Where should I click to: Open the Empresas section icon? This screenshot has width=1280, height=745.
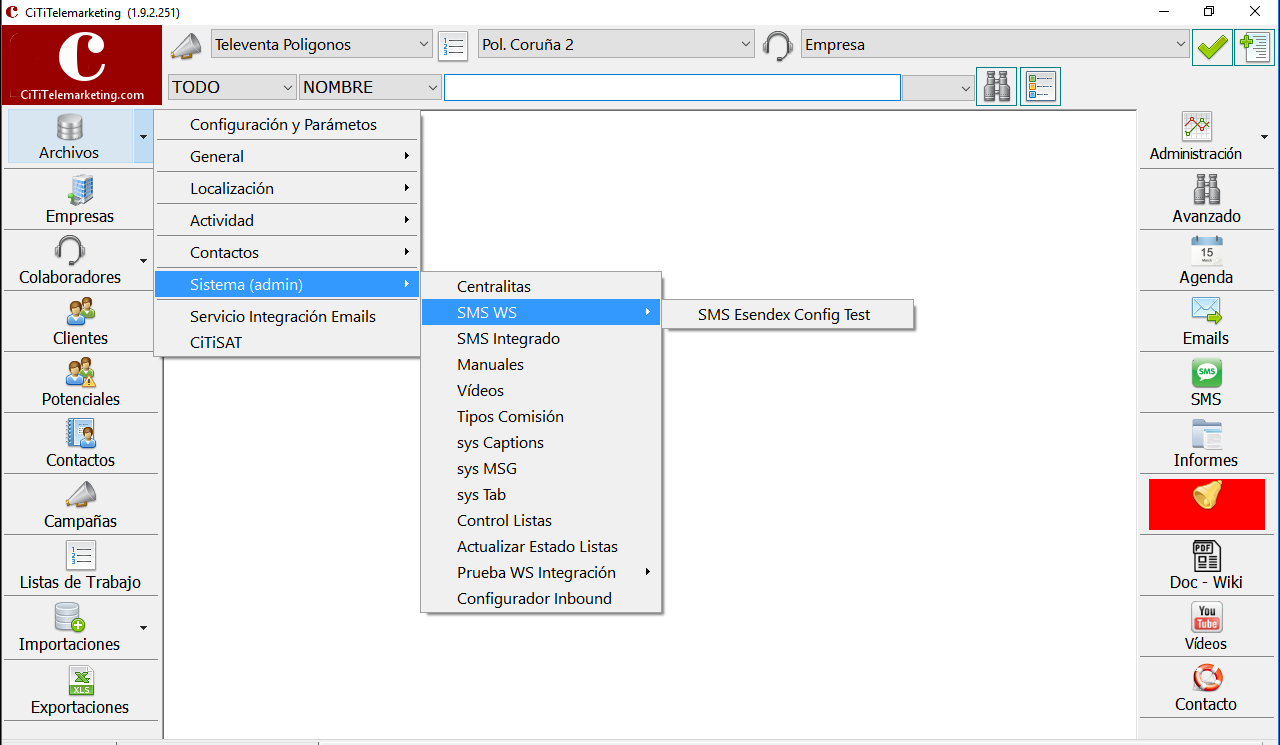coord(80,199)
